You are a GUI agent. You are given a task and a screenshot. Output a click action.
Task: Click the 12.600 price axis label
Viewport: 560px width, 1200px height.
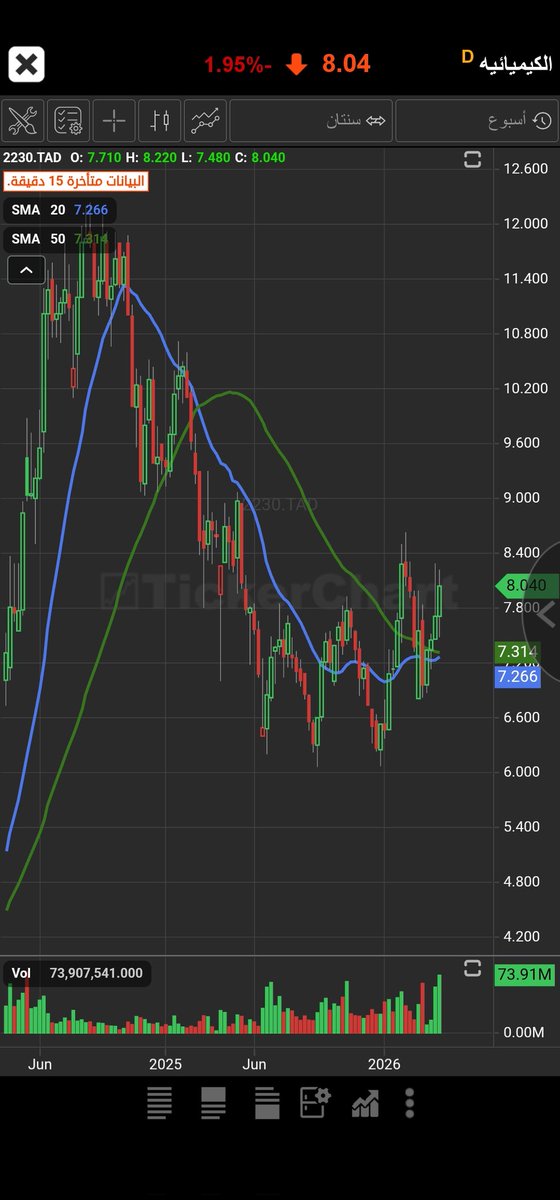(524, 168)
